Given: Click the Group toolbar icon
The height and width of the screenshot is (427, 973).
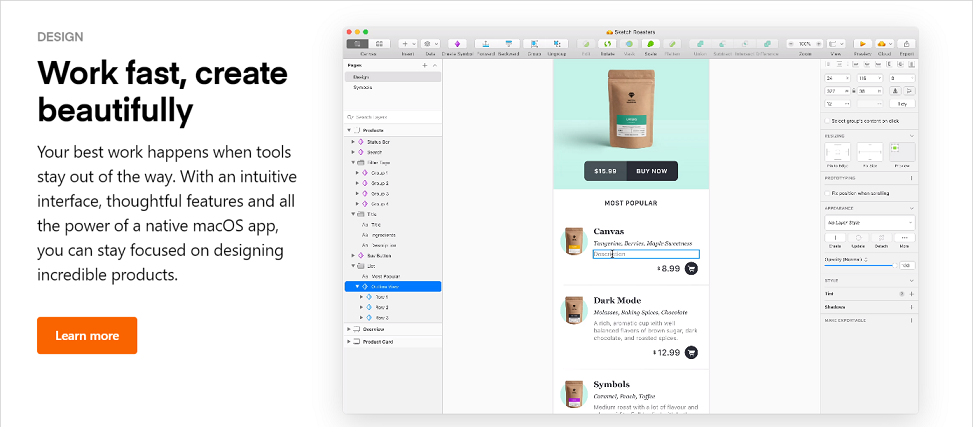Looking at the screenshot, I should [x=534, y=44].
